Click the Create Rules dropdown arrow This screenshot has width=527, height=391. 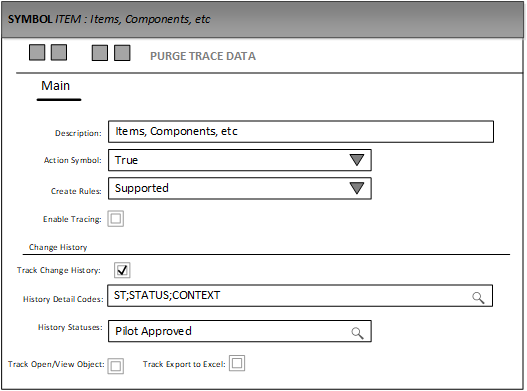[x=357, y=188]
